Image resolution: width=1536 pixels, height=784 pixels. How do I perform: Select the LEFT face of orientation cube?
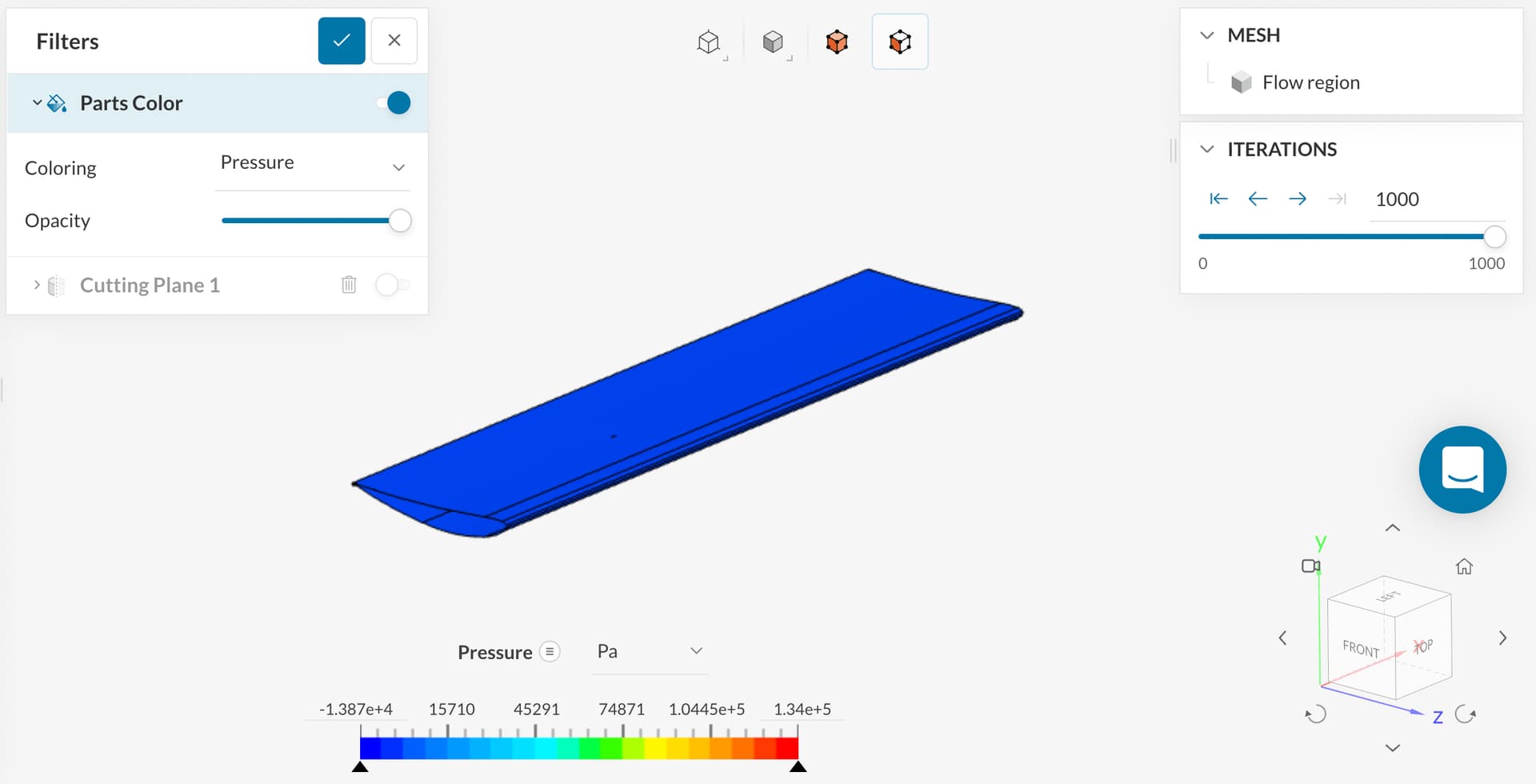(x=1389, y=596)
